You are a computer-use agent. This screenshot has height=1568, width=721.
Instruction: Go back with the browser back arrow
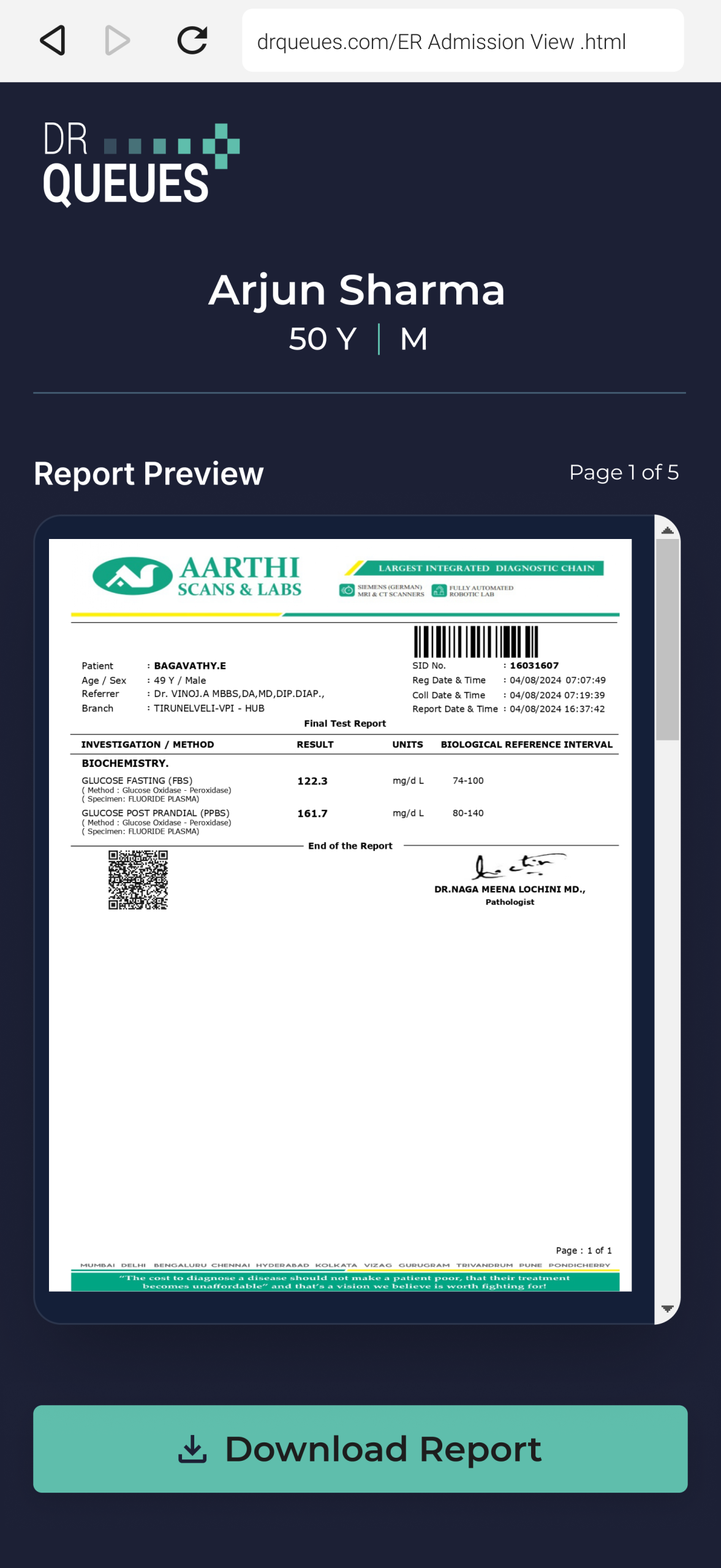(x=53, y=41)
